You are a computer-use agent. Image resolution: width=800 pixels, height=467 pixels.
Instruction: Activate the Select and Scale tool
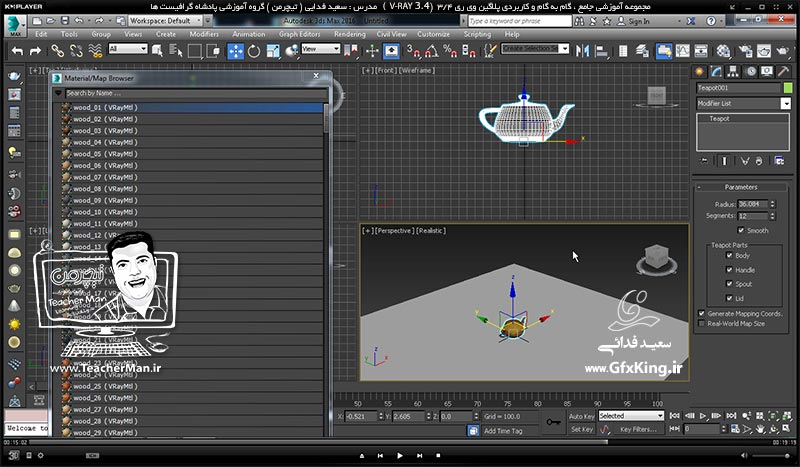[x=273, y=51]
